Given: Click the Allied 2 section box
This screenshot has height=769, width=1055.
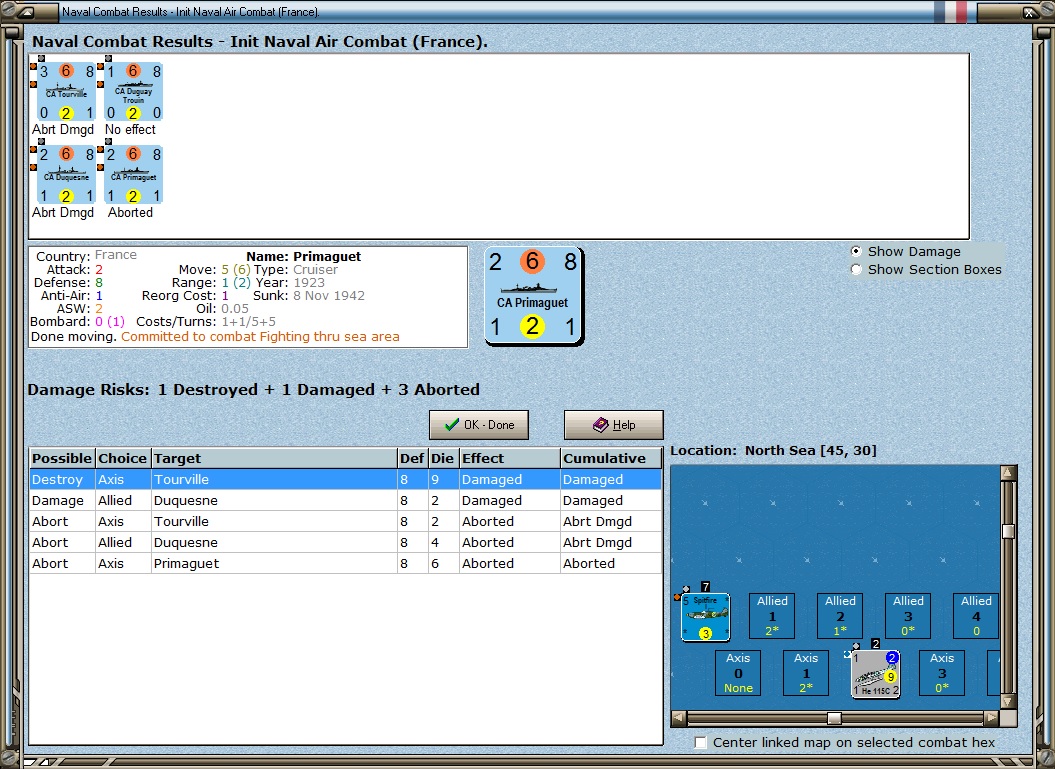Looking at the screenshot, I should coord(840,616).
